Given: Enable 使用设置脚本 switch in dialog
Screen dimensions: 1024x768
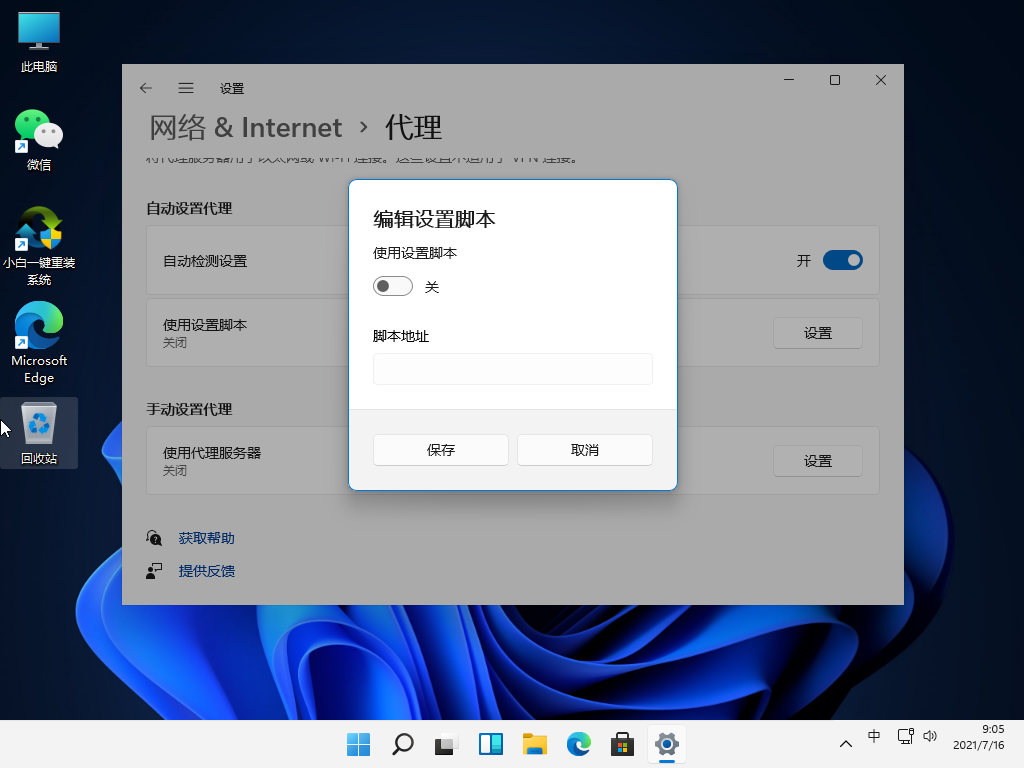Looking at the screenshot, I should [x=392, y=285].
